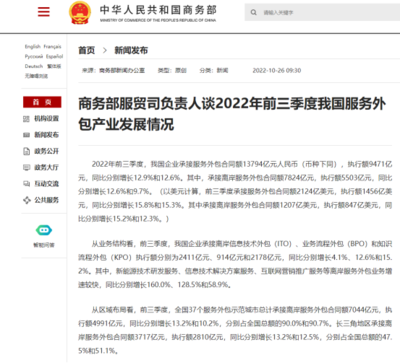The width and height of the screenshot is (400, 363).
Task: Open the red hamburger menu
Action: click(44, 12)
